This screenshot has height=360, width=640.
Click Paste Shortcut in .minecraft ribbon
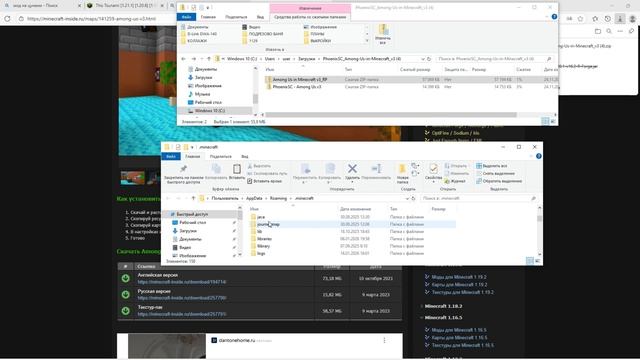point(265,181)
